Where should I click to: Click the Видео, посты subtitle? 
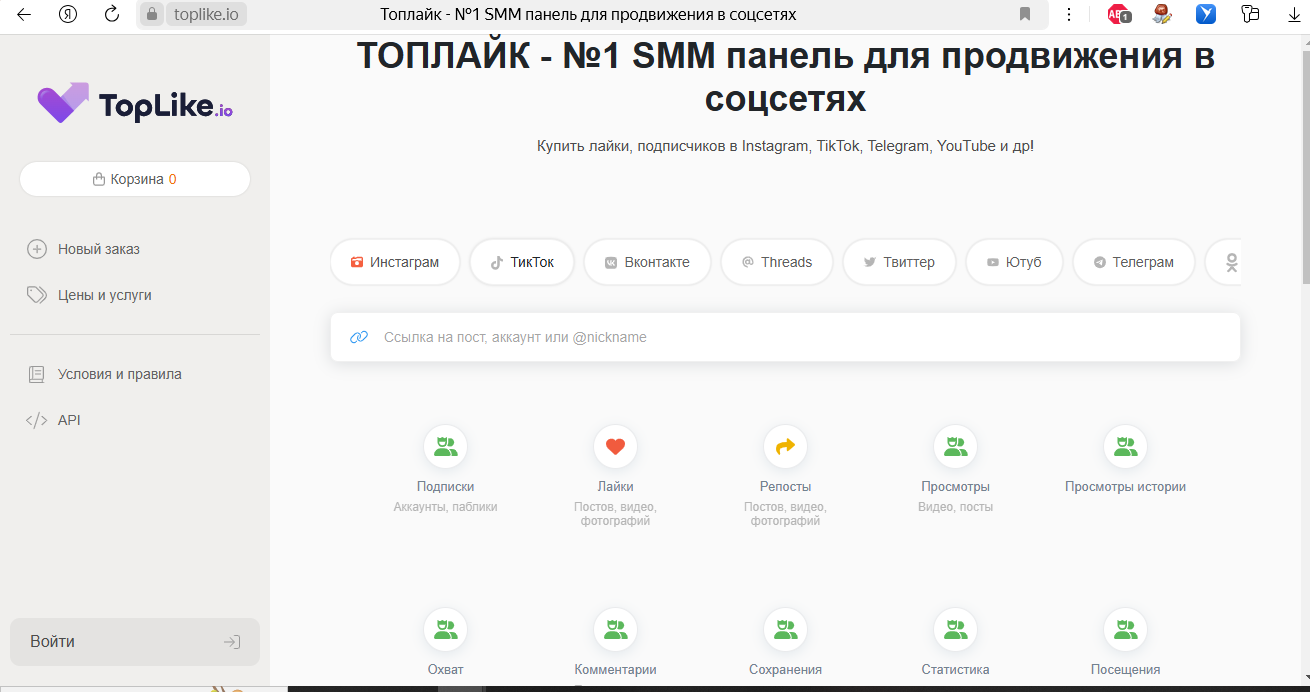(955, 507)
